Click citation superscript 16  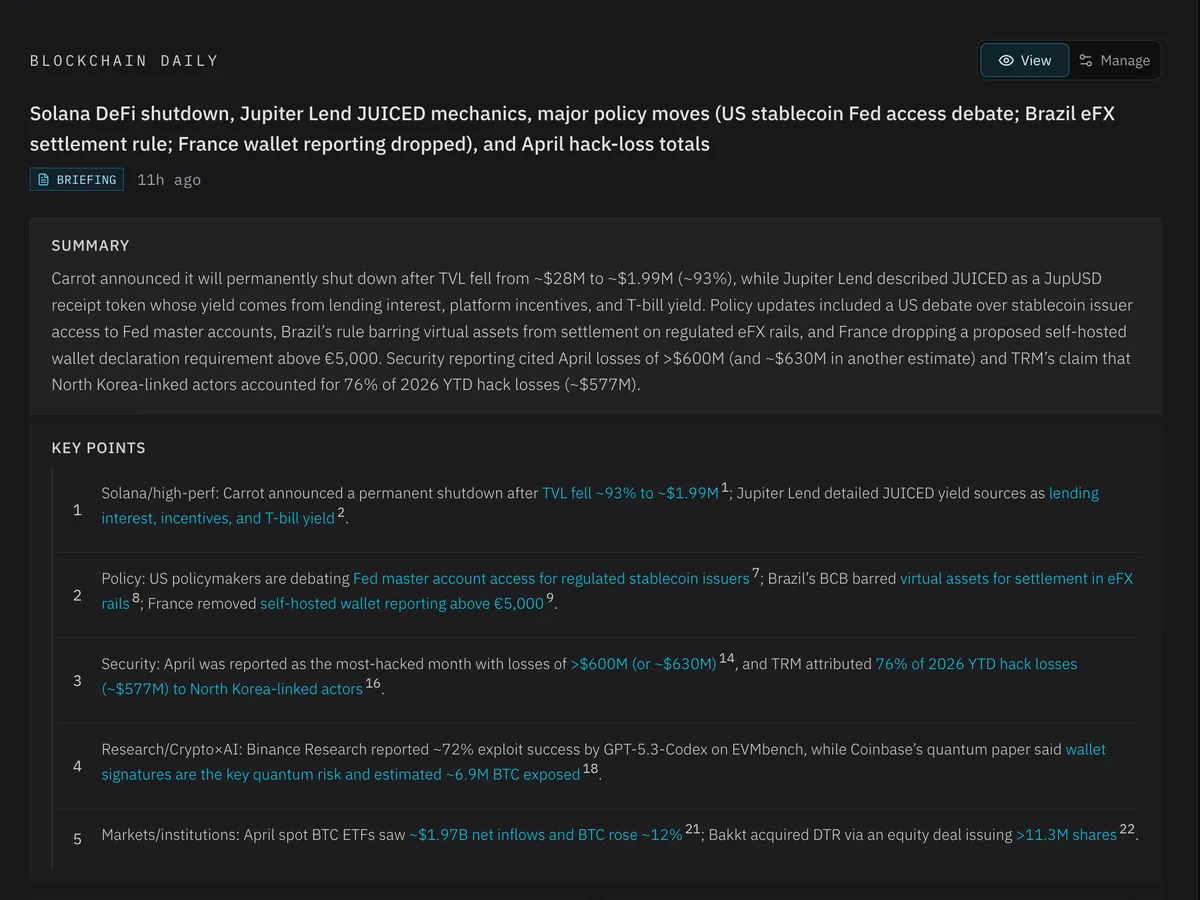point(373,682)
